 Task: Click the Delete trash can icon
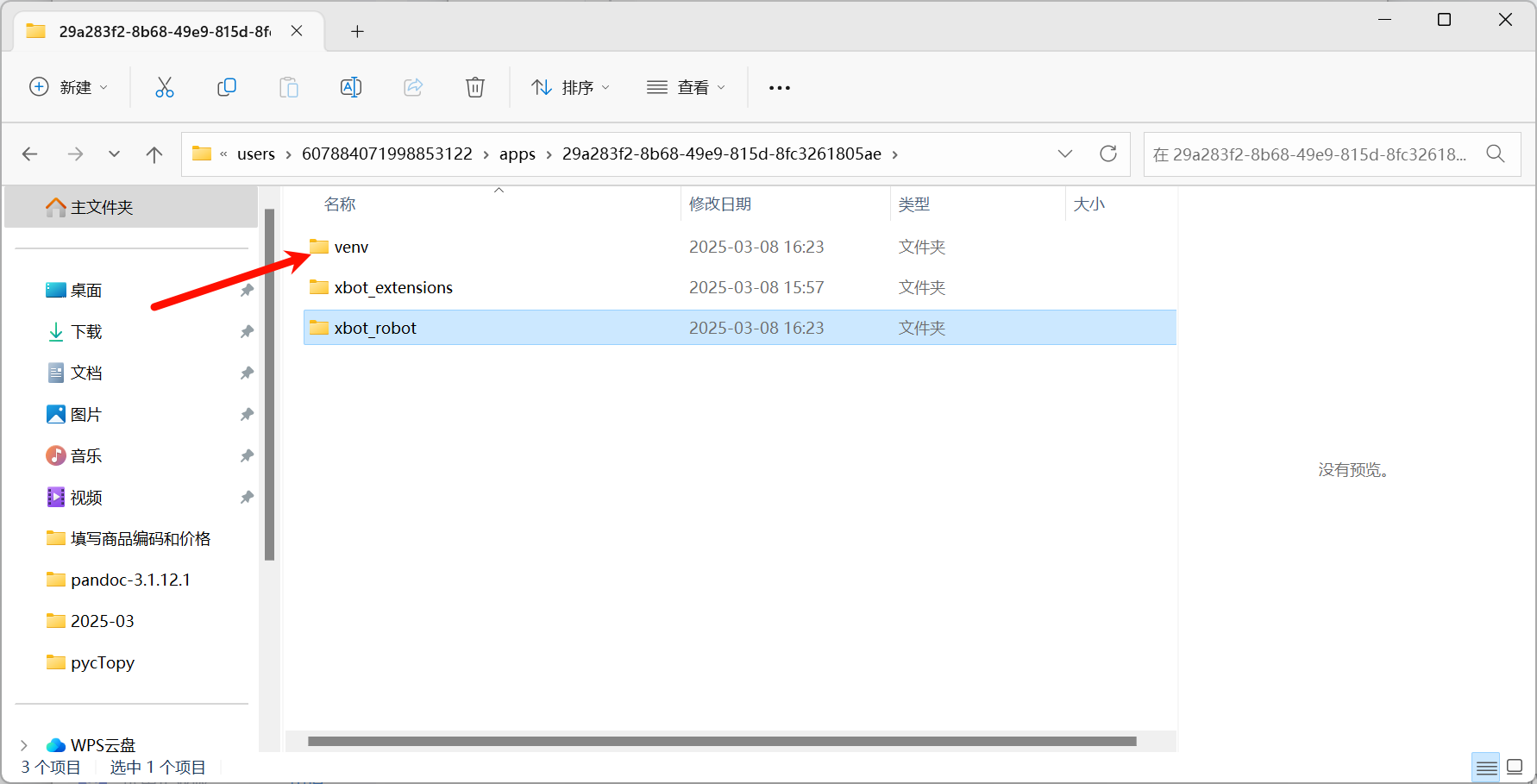tap(474, 87)
